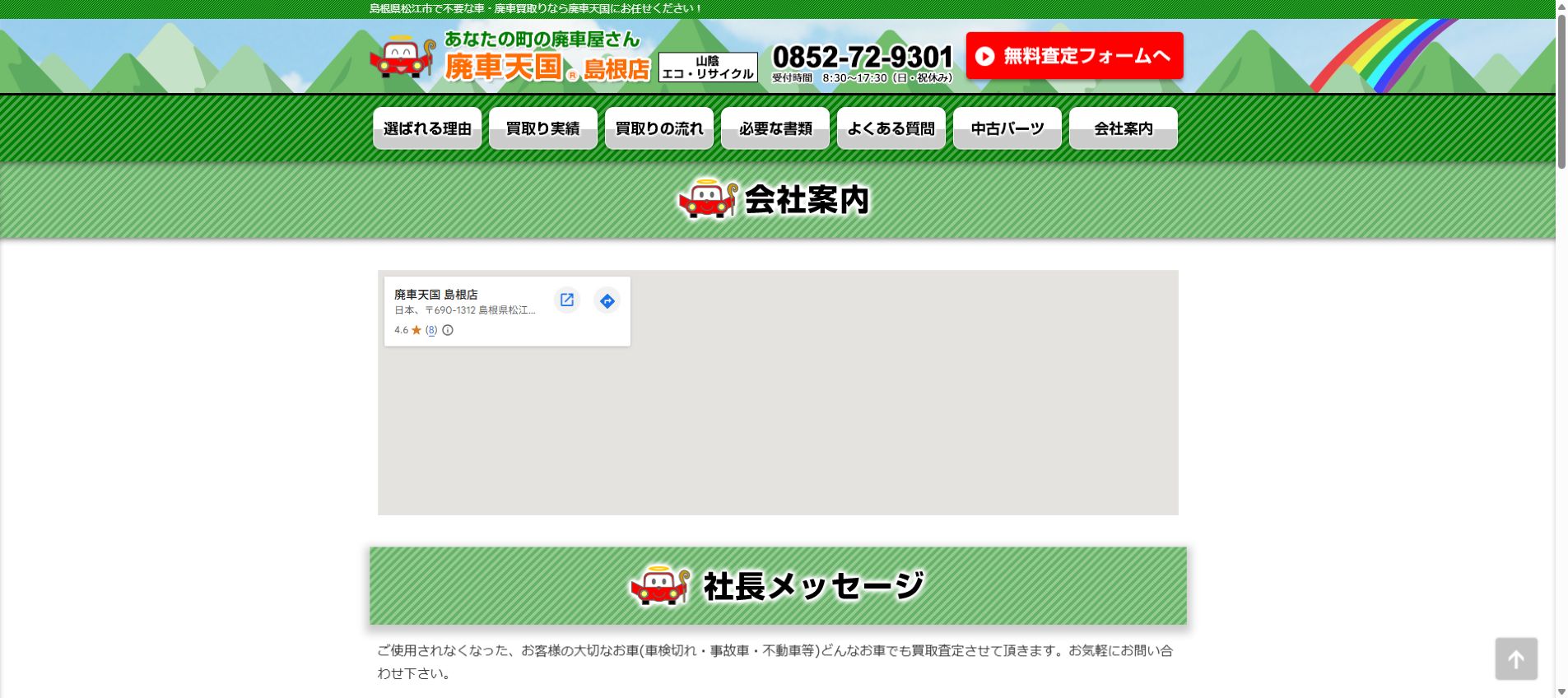Image resolution: width=1568 pixels, height=698 pixels.
Task: Open the よくある質問 menu item
Action: pyautogui.click(x=891, y=128)
